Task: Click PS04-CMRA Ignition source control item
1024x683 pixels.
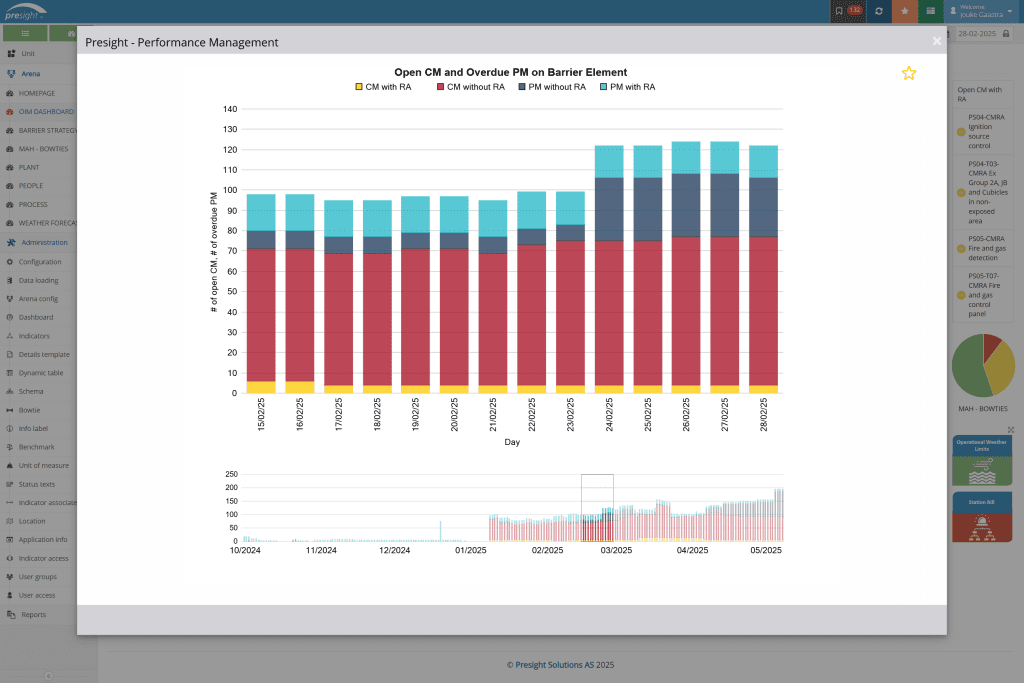Action: [984, 131]
